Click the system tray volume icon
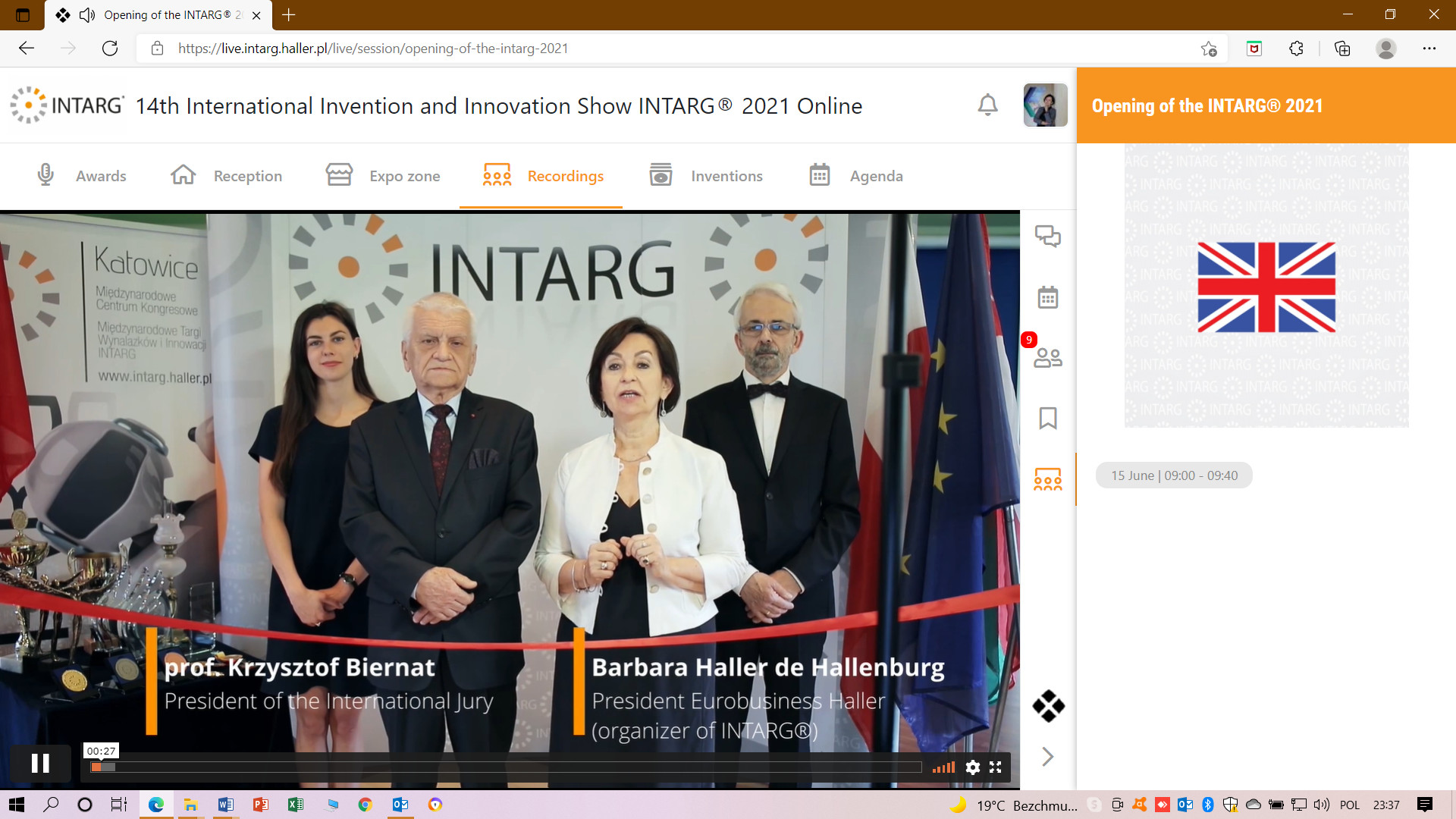 [x=1322, y=805]
